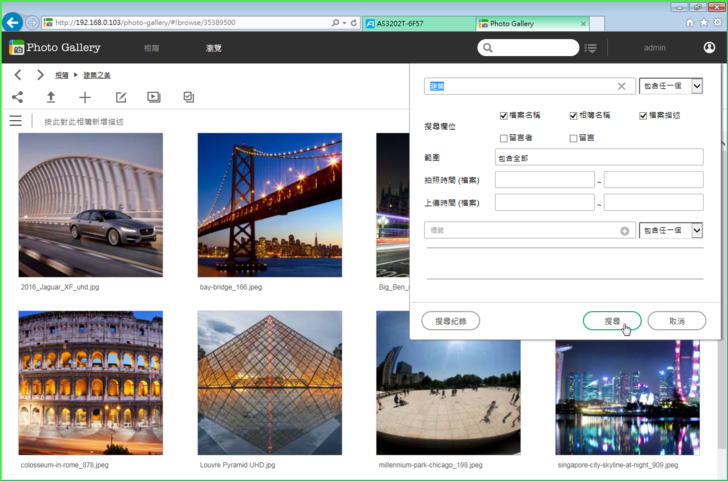Clear the keyword field with X icon
Viewport: 728px width, 481px height.
(621, 87)
